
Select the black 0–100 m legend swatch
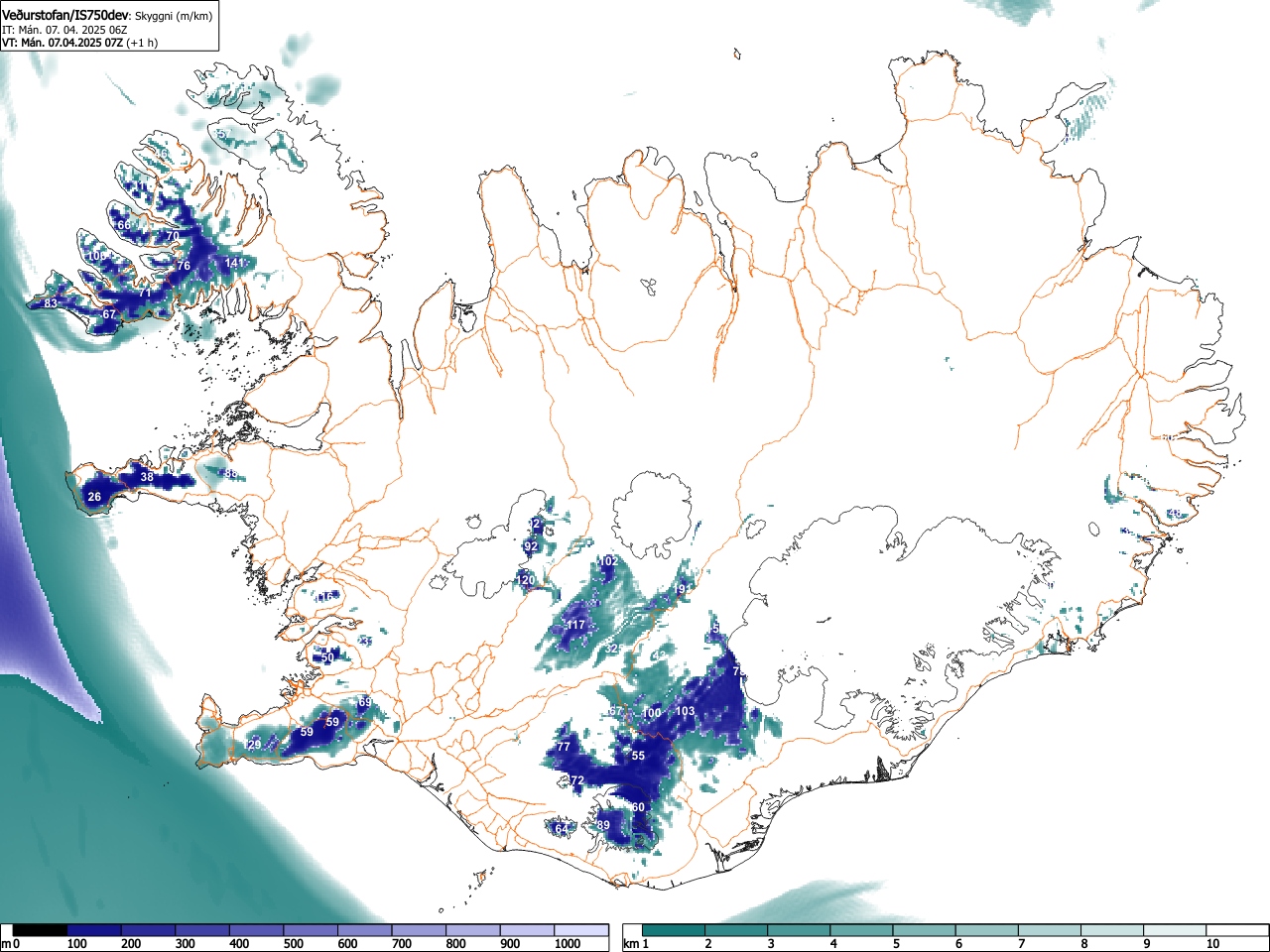(x=41, y=930)
